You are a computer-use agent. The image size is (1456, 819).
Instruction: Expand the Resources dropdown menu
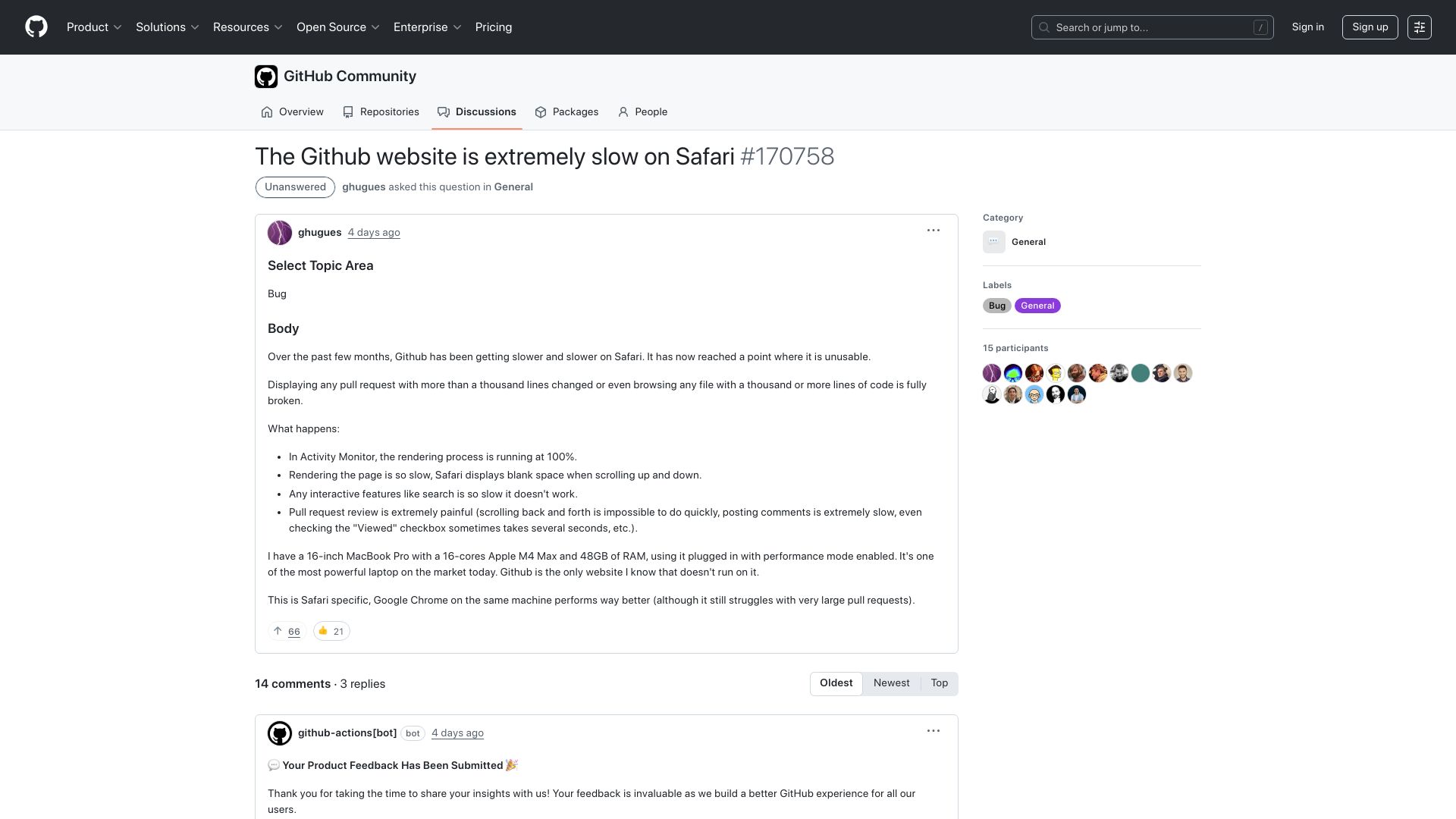tap(248, 27)
